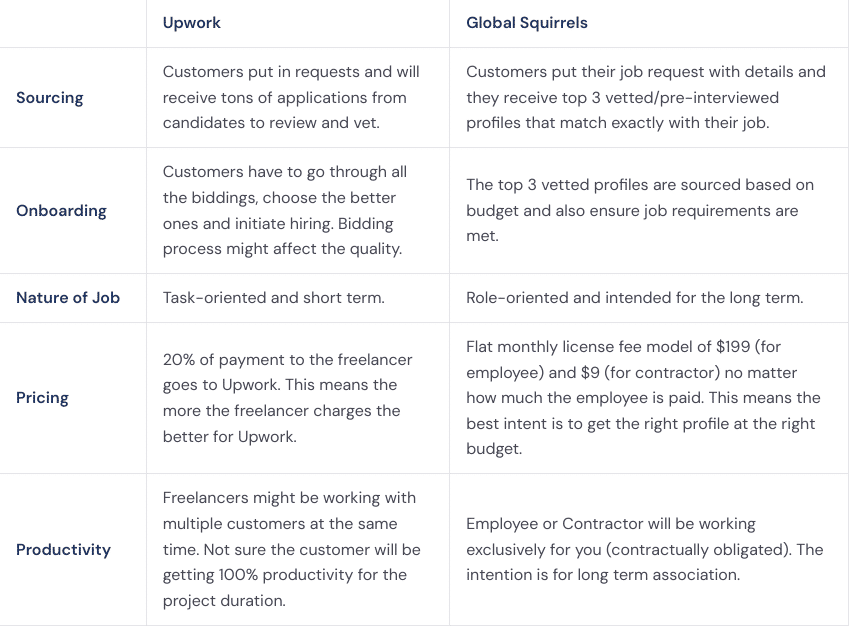This screenshot has width=849, height=626.
Task: Select the Sourcing row label
Action: [50, 98]
